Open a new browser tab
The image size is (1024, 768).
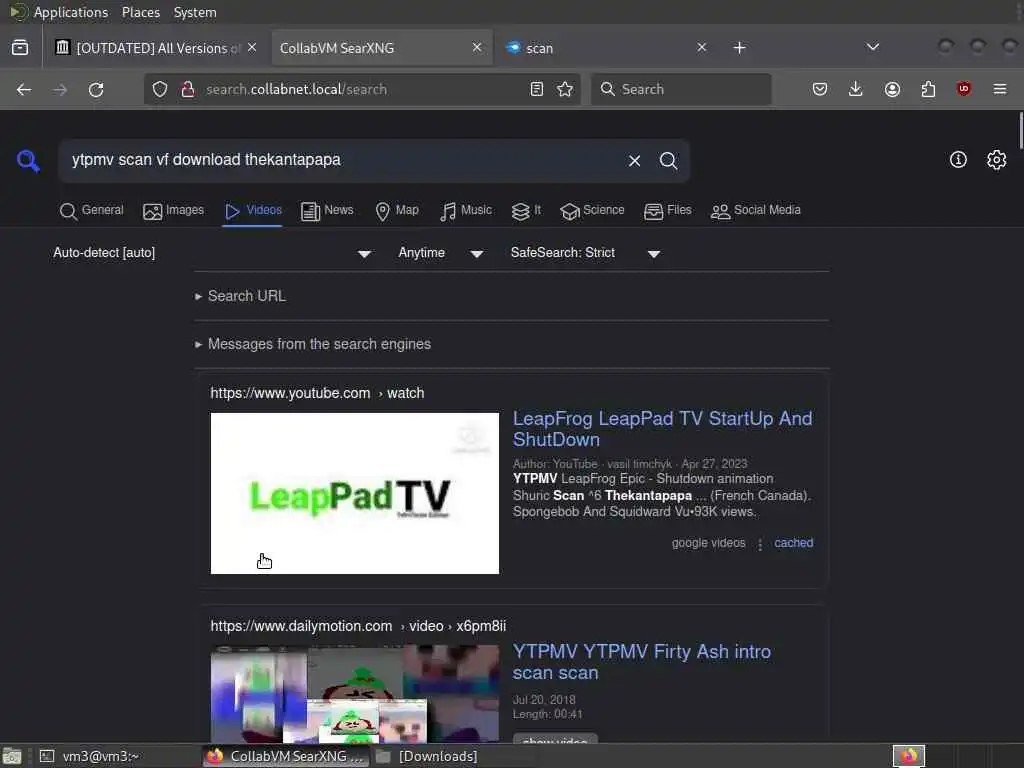[x=739, y=48]
